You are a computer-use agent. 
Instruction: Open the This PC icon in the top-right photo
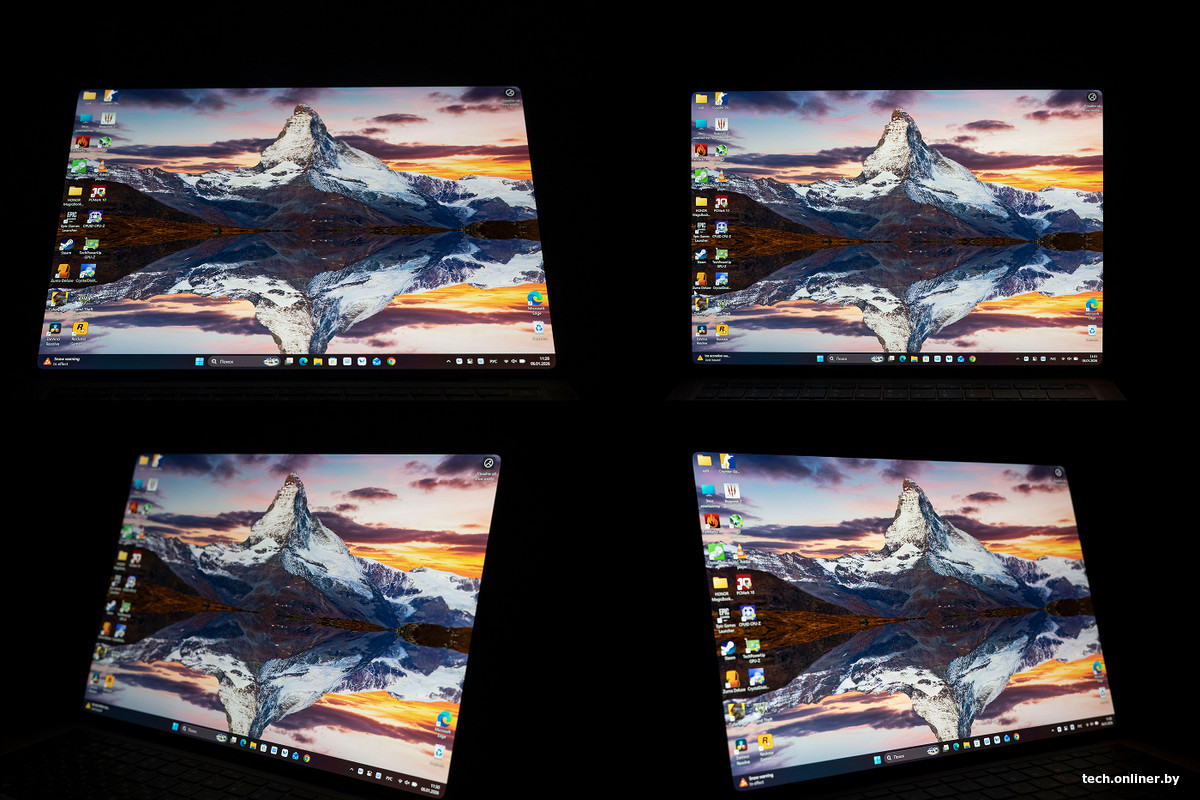point(701,124)
